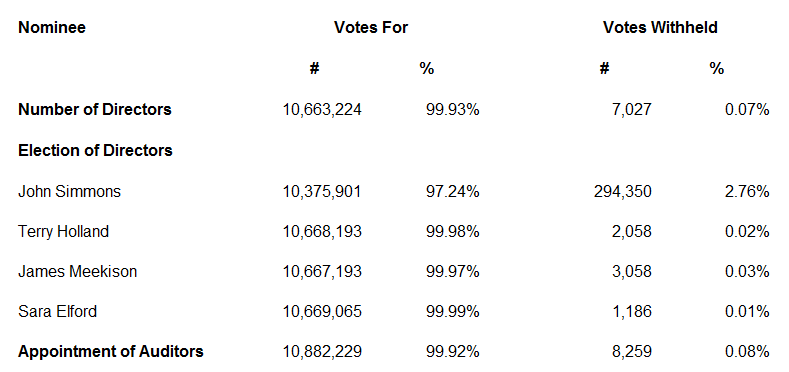Select John Simmons nominee name

click(x=69, y=191)
